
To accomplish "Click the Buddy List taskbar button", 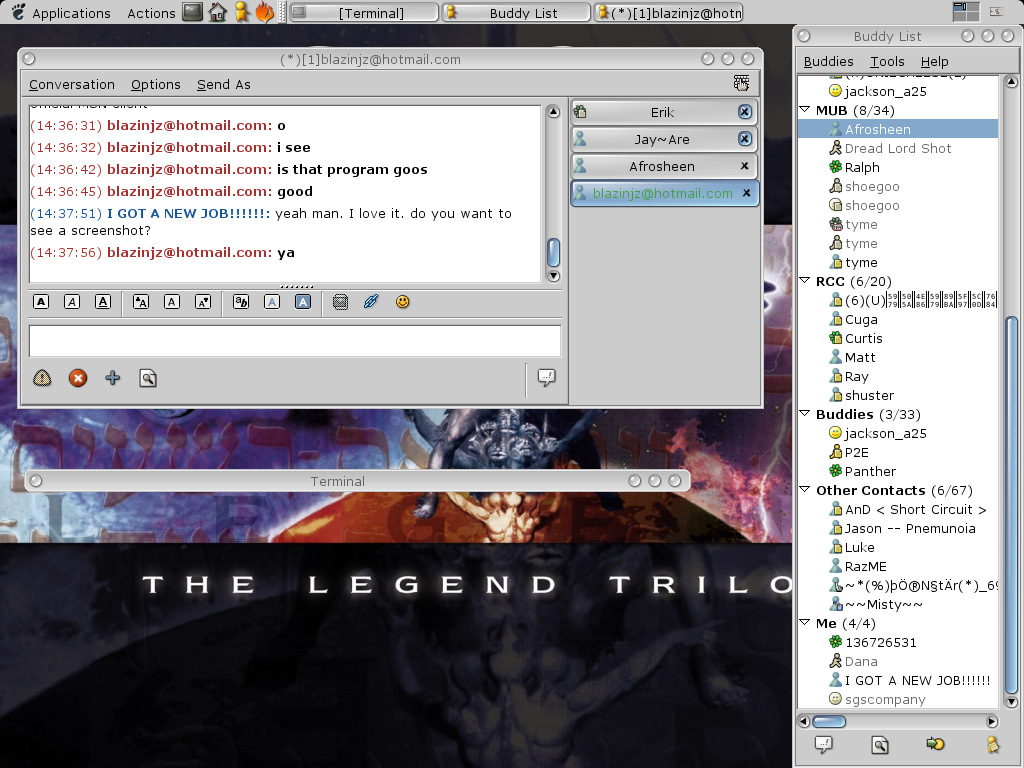I will point(516,12).
